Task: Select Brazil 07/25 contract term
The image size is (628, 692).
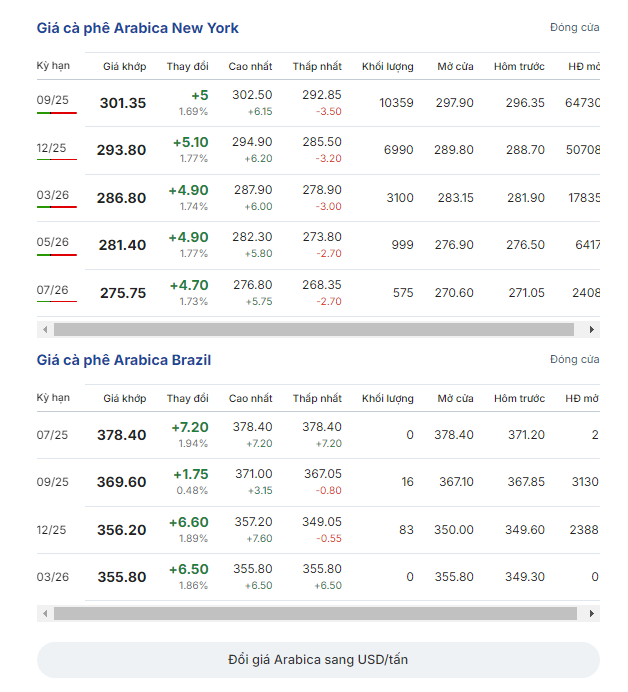Action: [x=52, y=435]
